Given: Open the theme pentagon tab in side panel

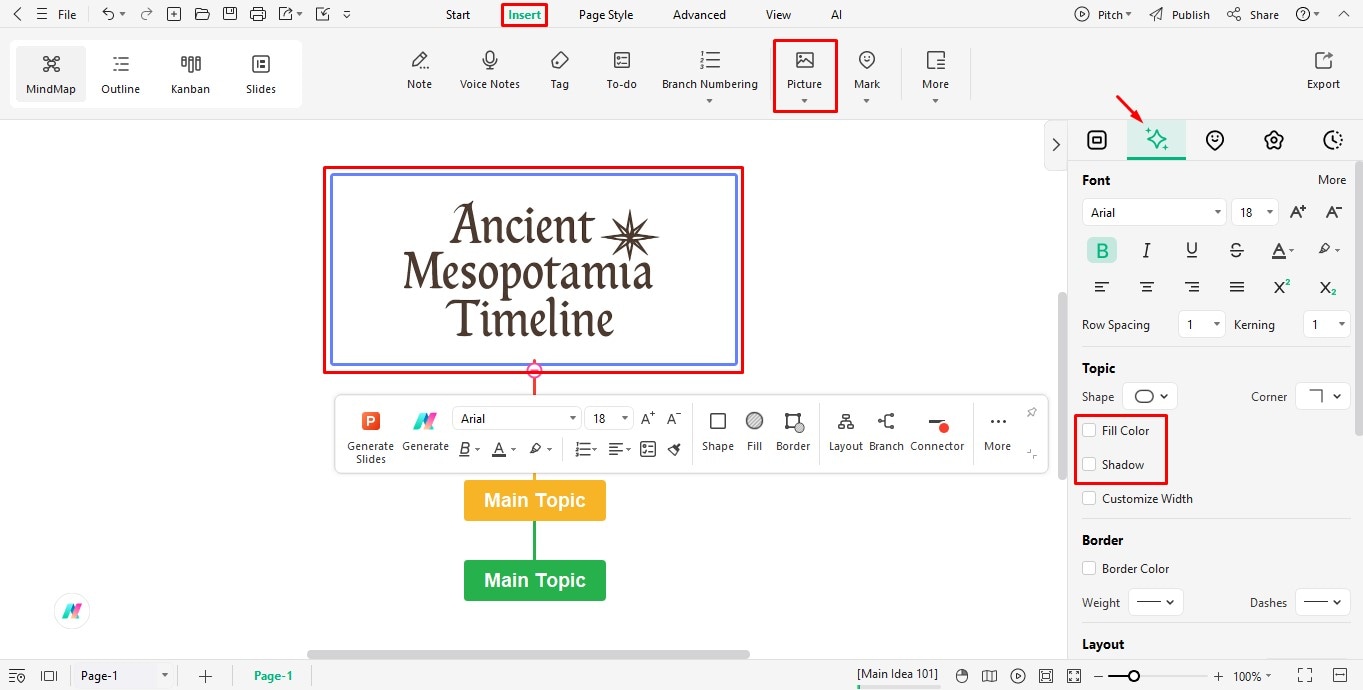Looking at the screenshot, I should (x=1273, y=140).
